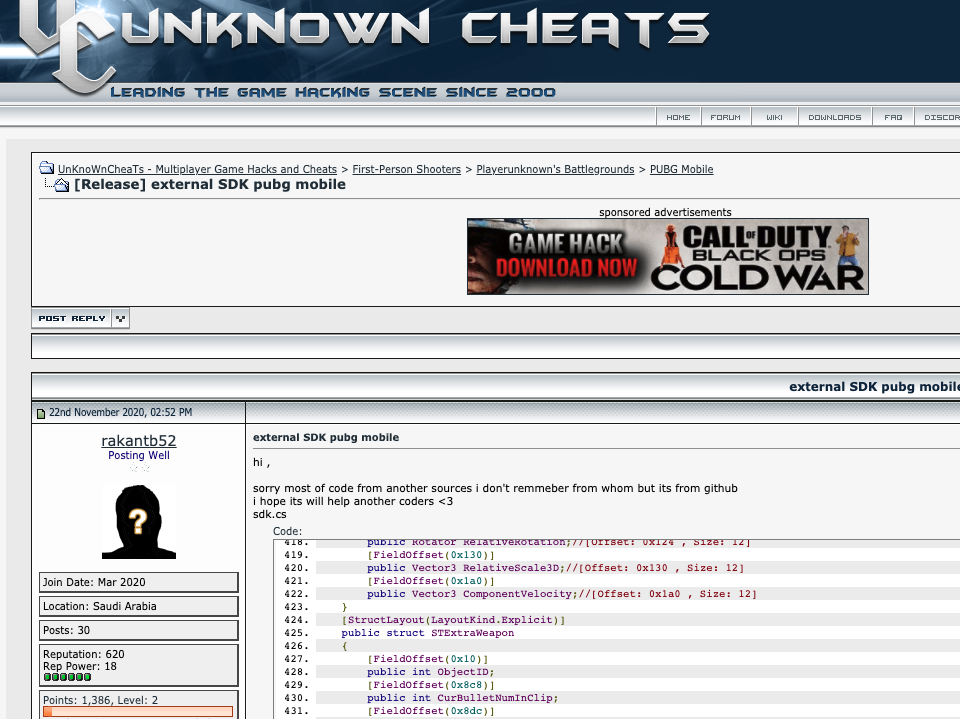Image resolution: width=960 pixels, height=719 pixels.
Task: Open First-Person Shooters breadcrumb link
Action: 407,169
